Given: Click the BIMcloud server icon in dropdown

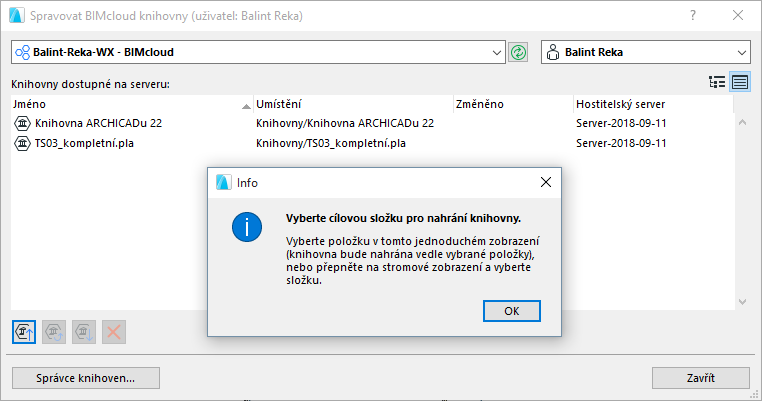Looking at the screenshot, I should [22, 52].
